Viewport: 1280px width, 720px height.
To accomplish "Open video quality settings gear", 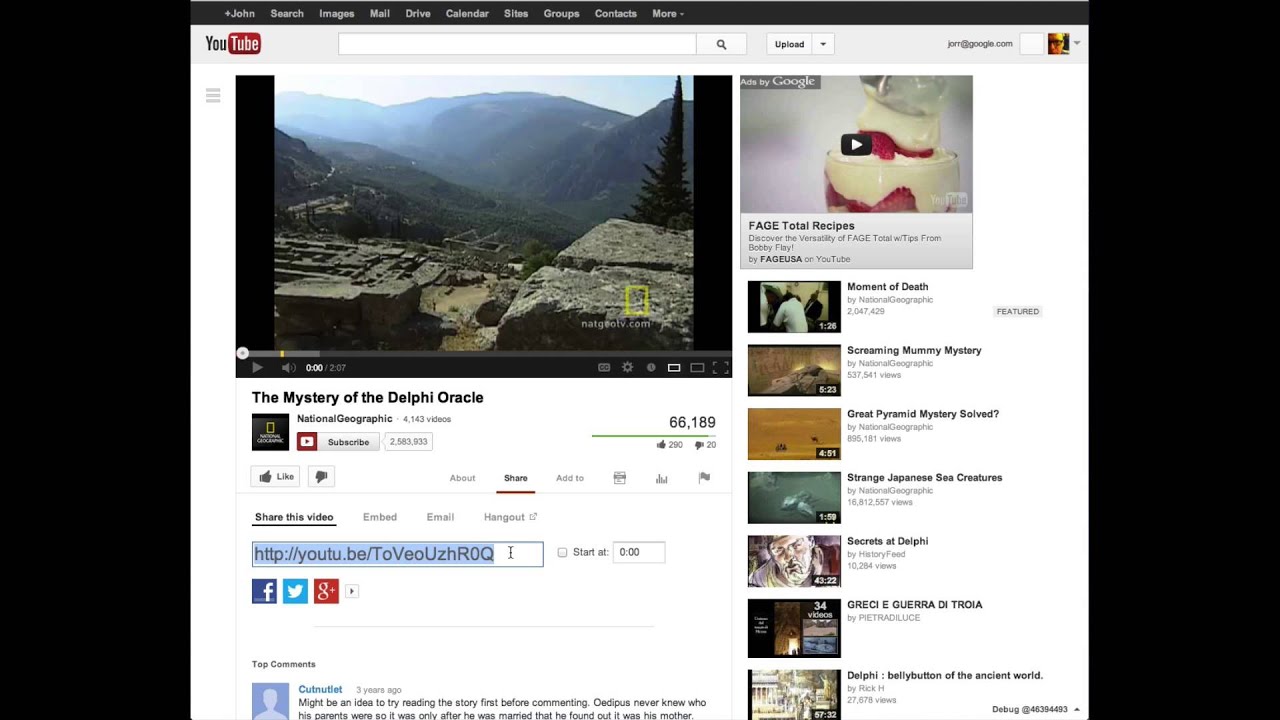I will coord(627,368).
